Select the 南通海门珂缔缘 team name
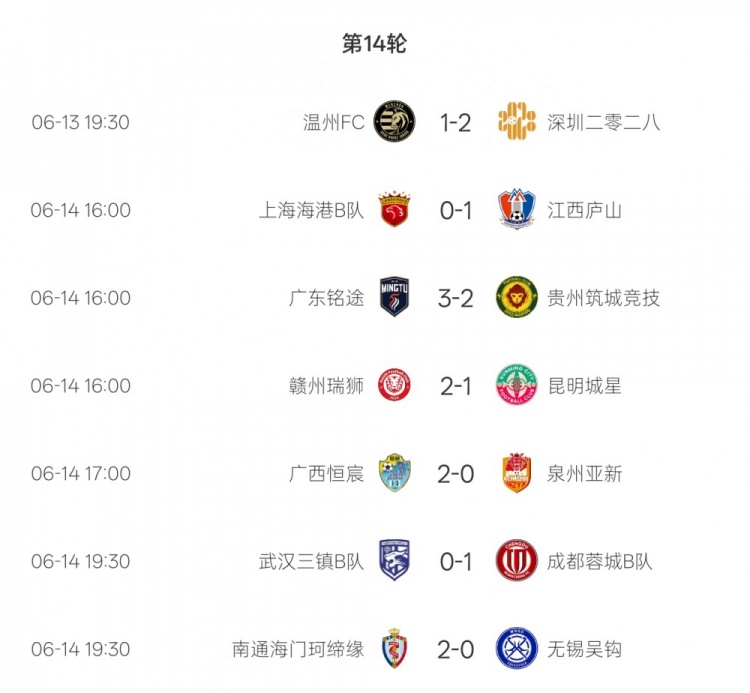Image resolution: width=750 pixels, height=693 pixels. coord(297,649)
